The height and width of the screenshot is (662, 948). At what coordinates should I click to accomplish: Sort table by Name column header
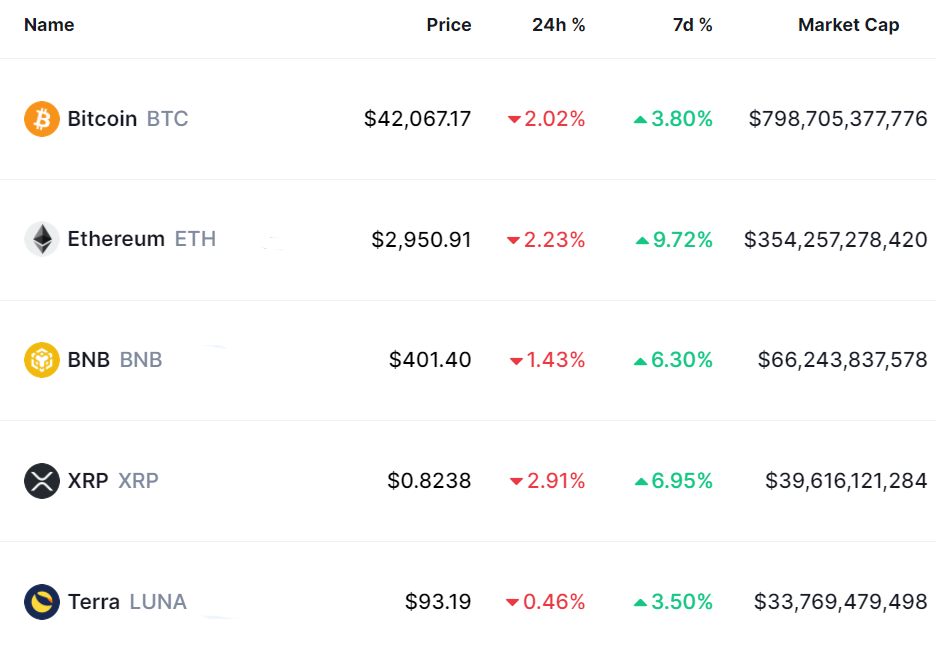(49, 25)
